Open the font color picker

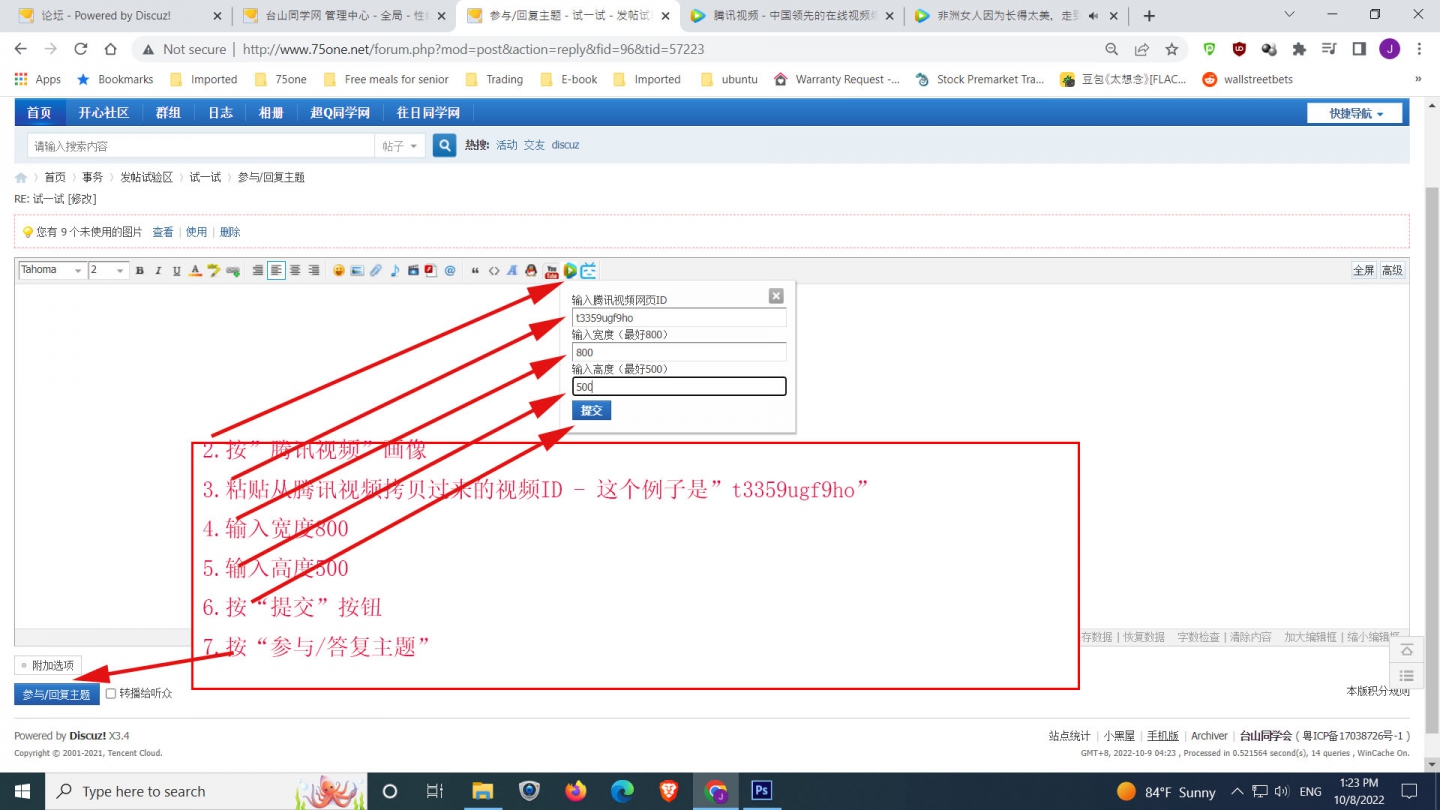195,270
